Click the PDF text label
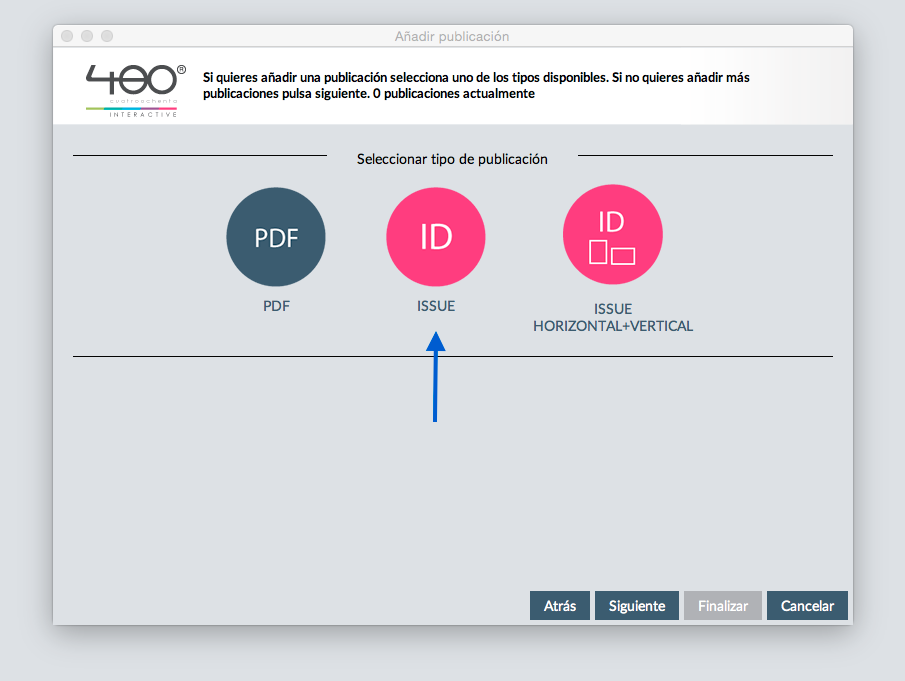 click(x=276, y=306)
